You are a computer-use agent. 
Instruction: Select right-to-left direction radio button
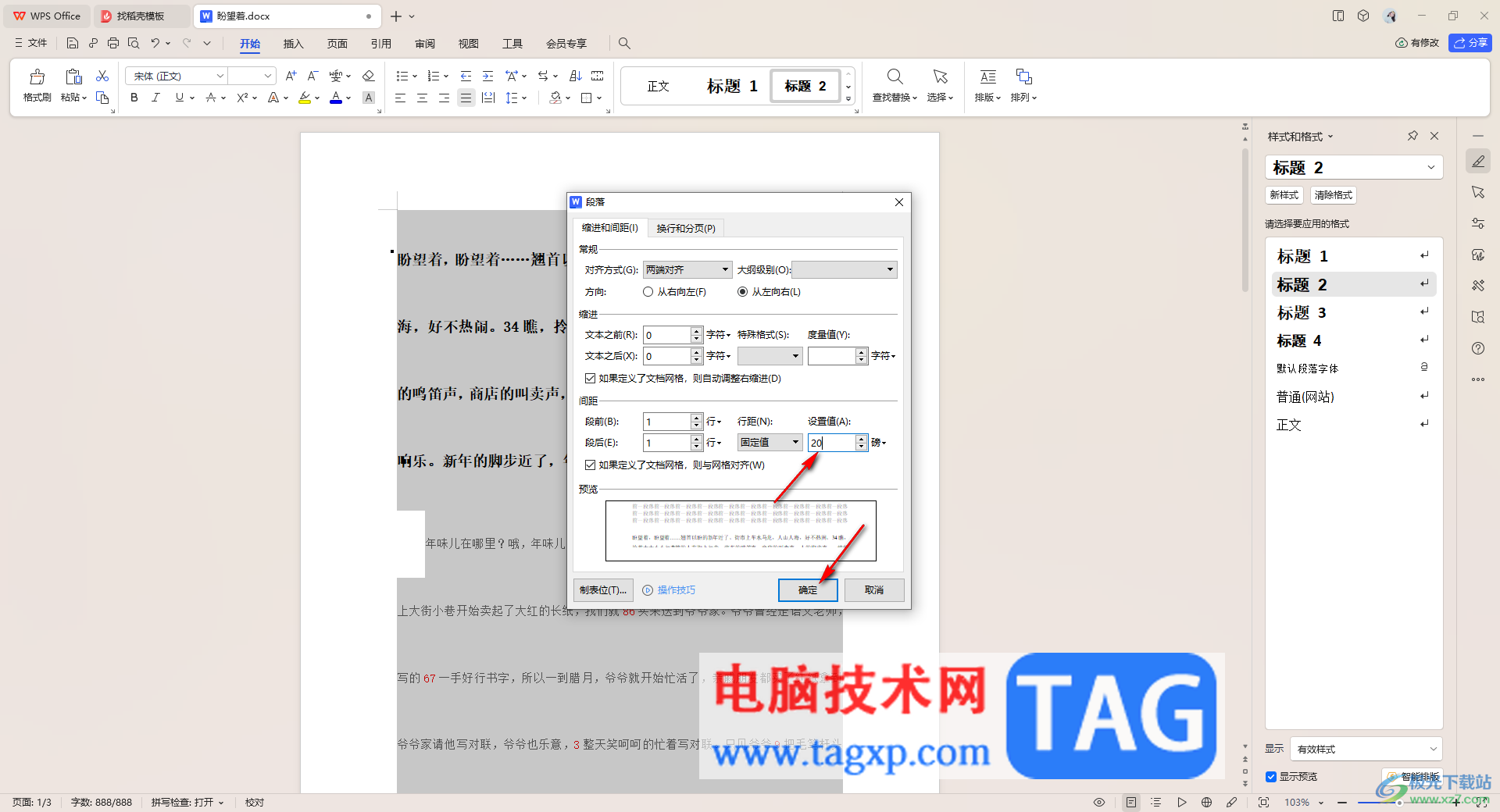tap(648, 292)
